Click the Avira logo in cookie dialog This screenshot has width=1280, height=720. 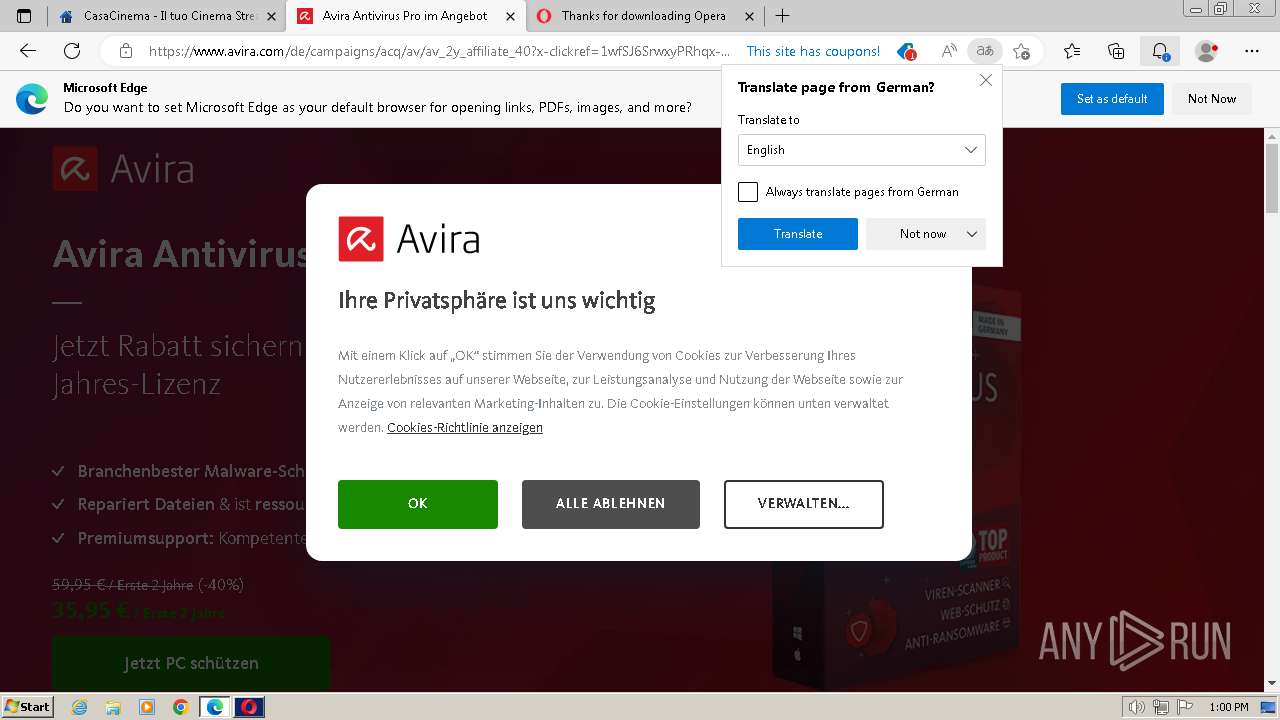(409, 239)
